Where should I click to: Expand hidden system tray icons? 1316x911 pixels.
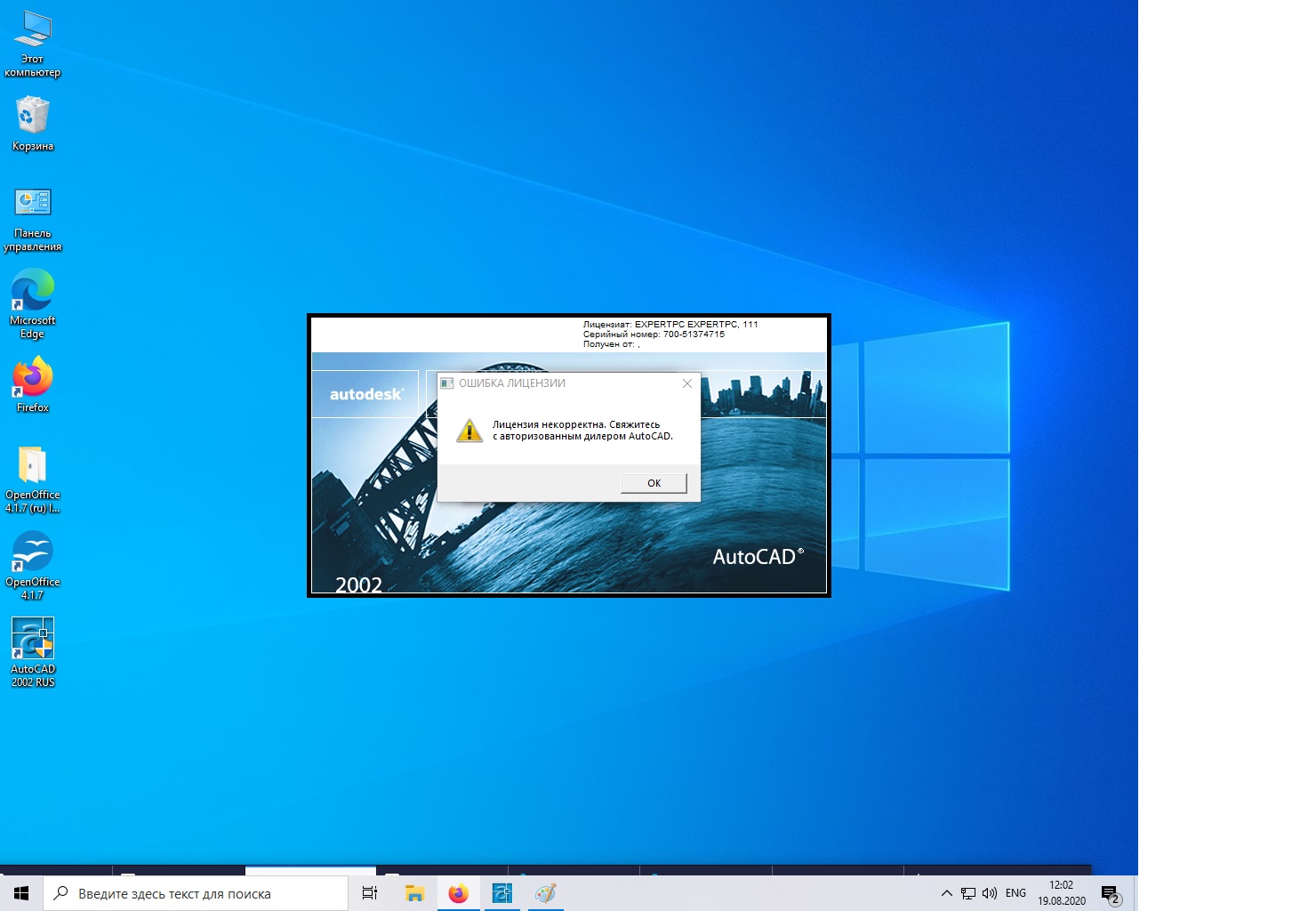tap(946, 893)
